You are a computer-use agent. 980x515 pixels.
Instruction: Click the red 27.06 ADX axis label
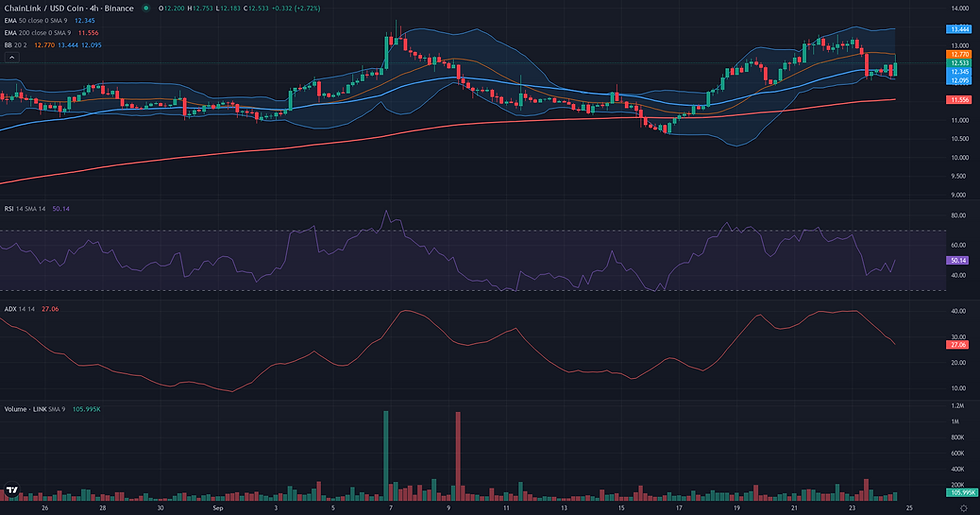[958, 344]
